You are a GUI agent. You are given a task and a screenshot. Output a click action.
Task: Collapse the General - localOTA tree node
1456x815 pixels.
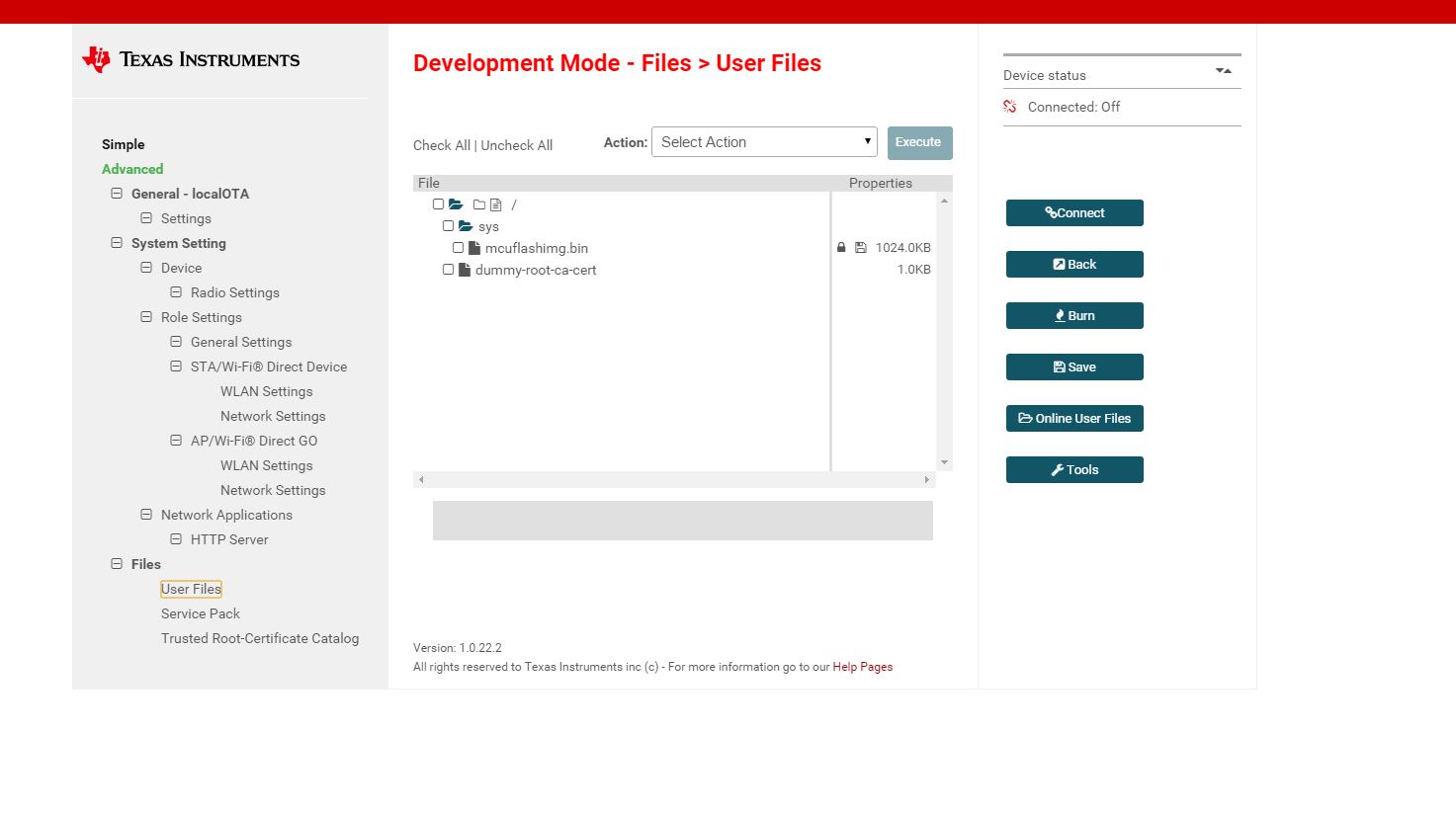pyautogui.click(x=117, y=194)
